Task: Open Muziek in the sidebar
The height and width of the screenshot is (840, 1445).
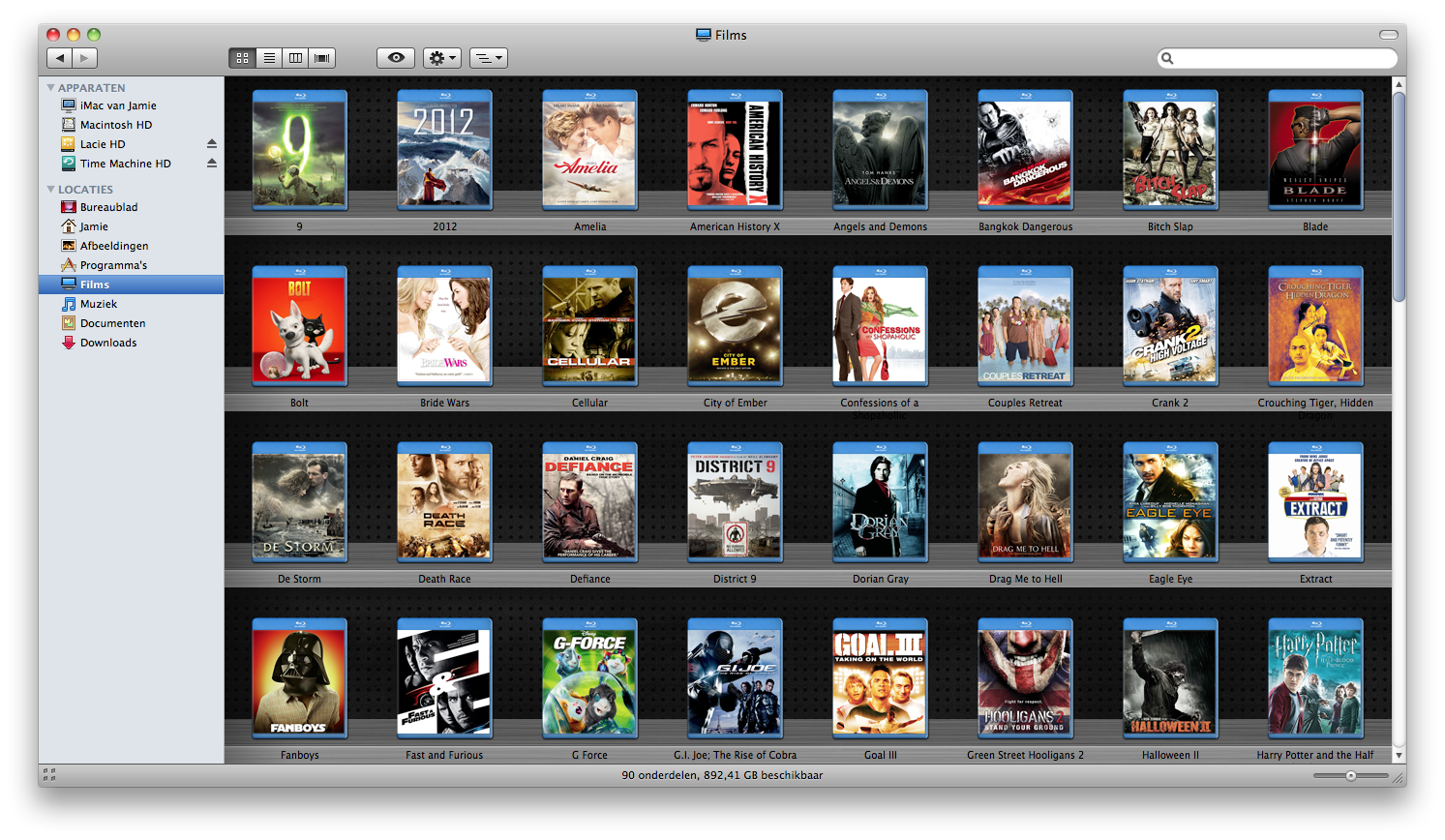Action: [x=131, y=304]
